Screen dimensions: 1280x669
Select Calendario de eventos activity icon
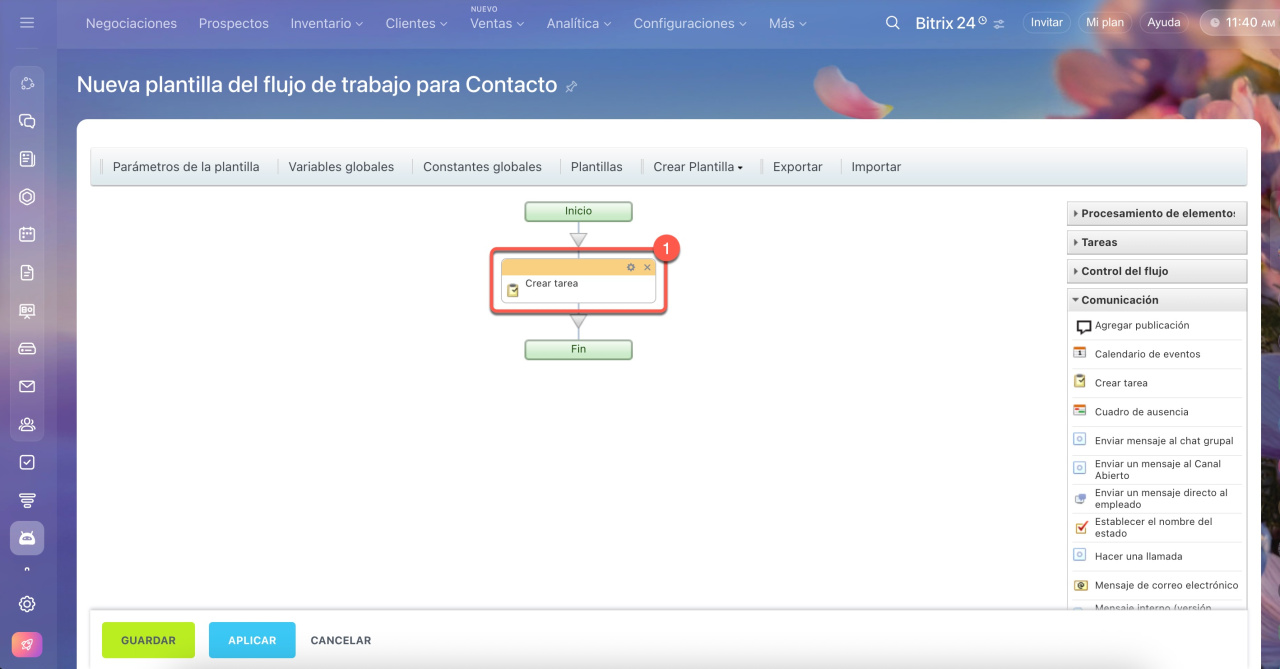(1080, 352)
